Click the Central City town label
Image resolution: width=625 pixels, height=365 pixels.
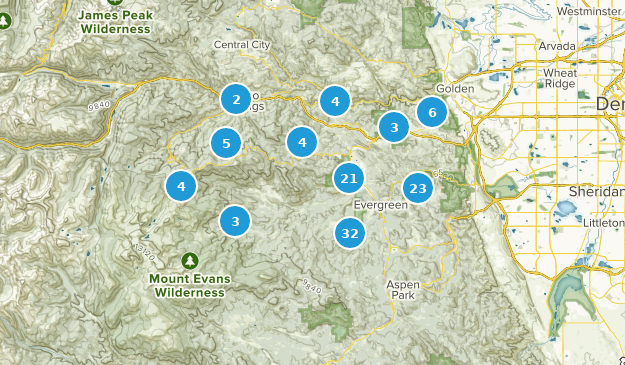click(x=242, y=45)
